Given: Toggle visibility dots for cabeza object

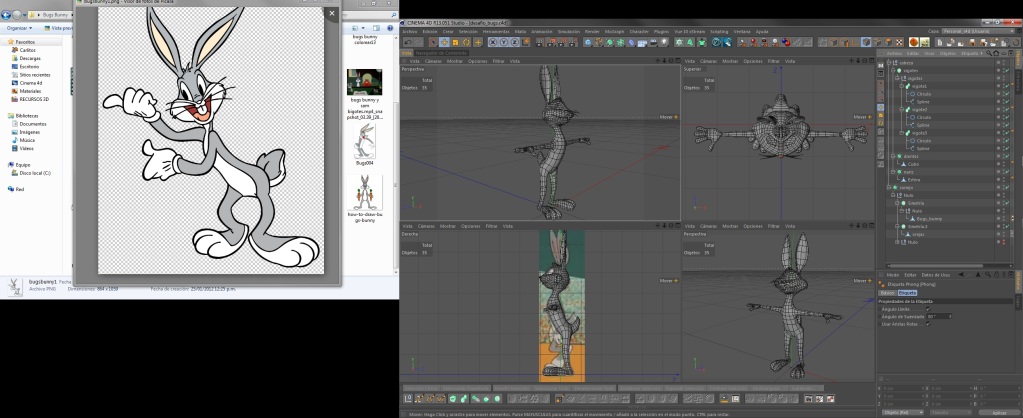Looking at the screenshot, I should point(1003,63).
